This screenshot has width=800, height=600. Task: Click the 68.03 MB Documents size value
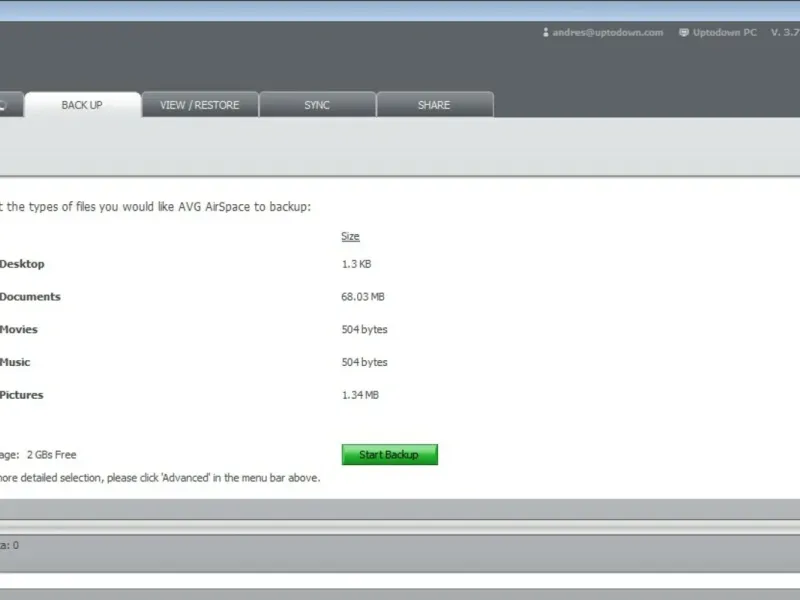pos(363,296)
